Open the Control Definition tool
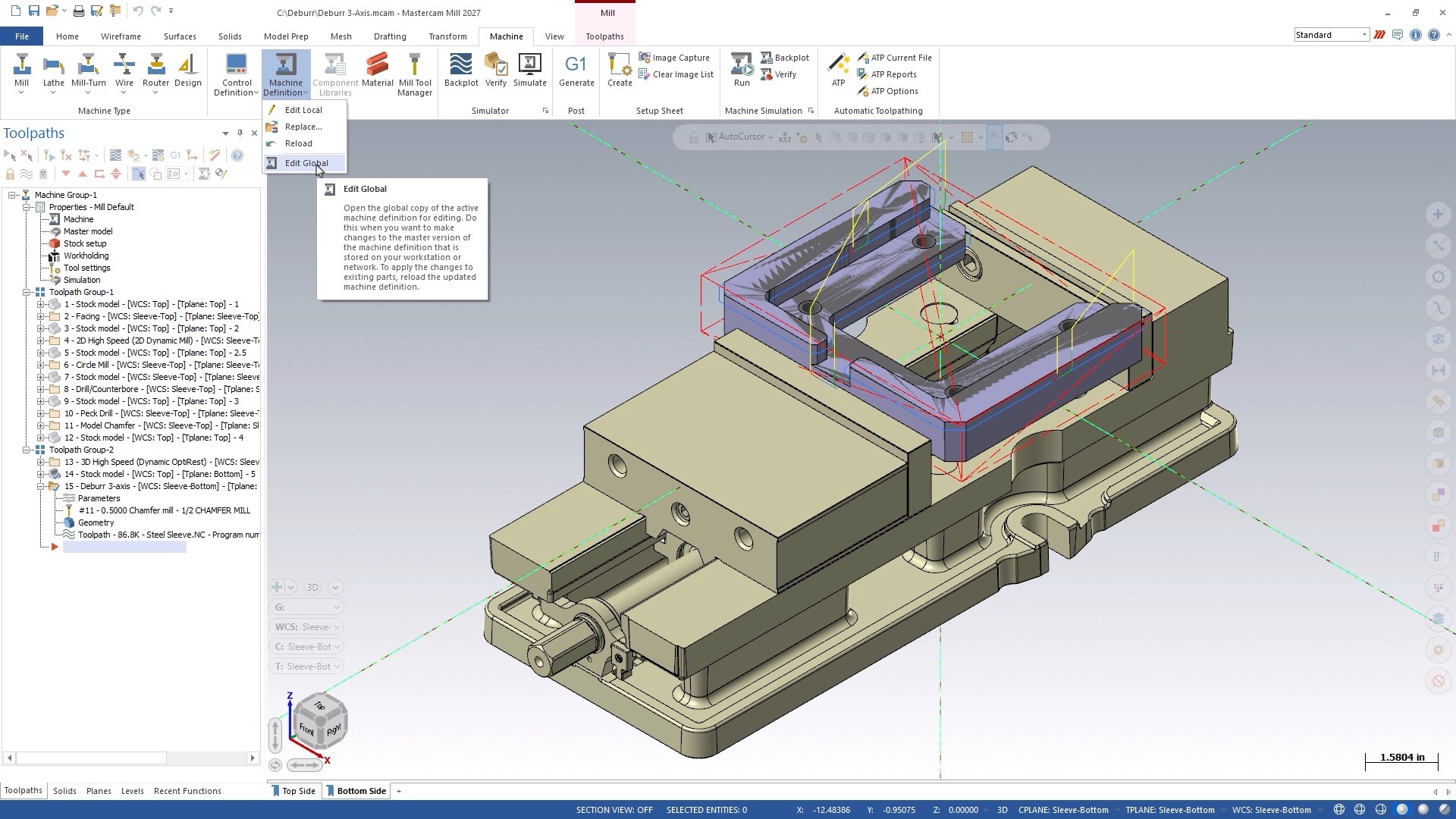 [x=237, y=74]
